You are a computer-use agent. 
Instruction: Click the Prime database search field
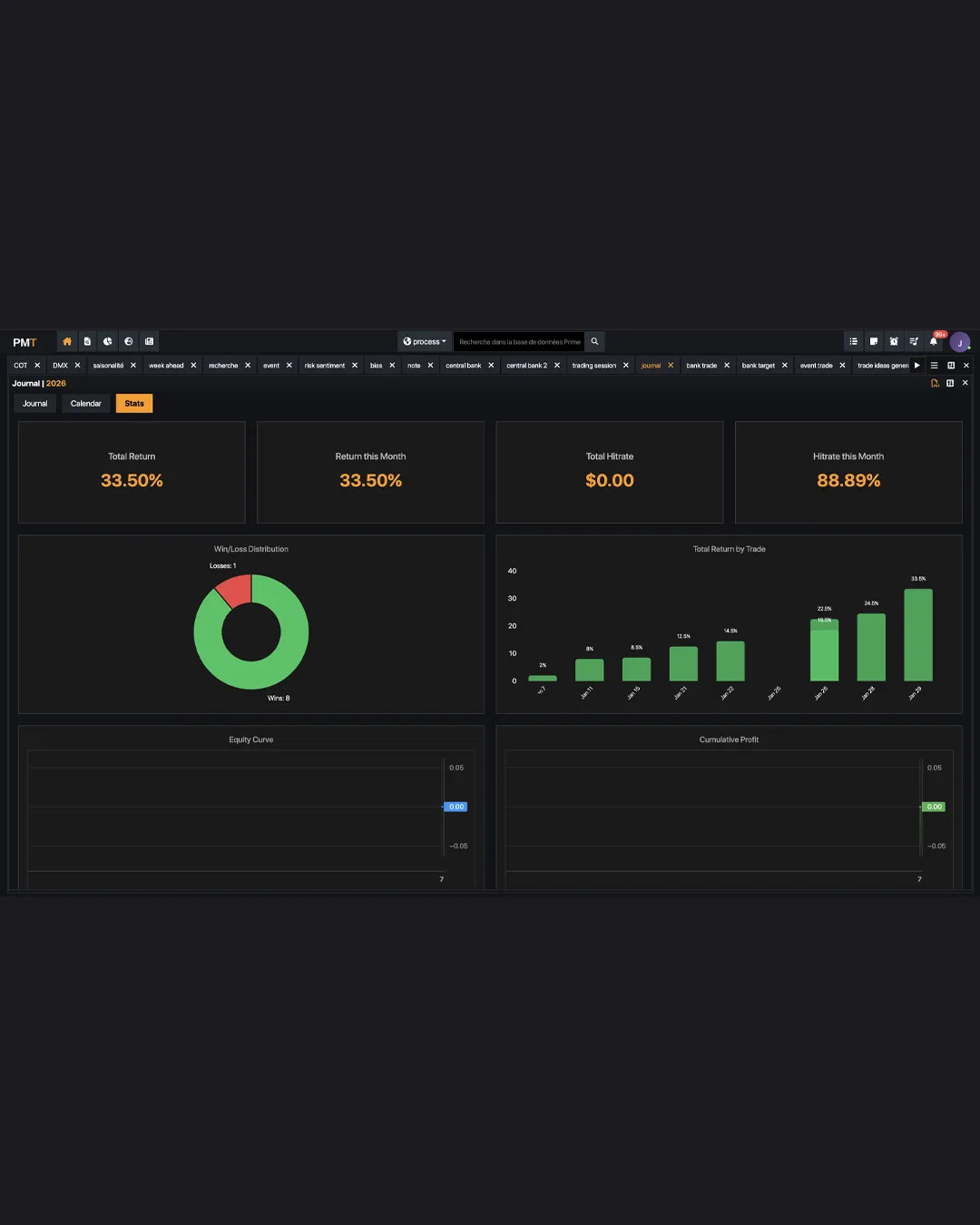pyautogui.click(x=519, y=341)
